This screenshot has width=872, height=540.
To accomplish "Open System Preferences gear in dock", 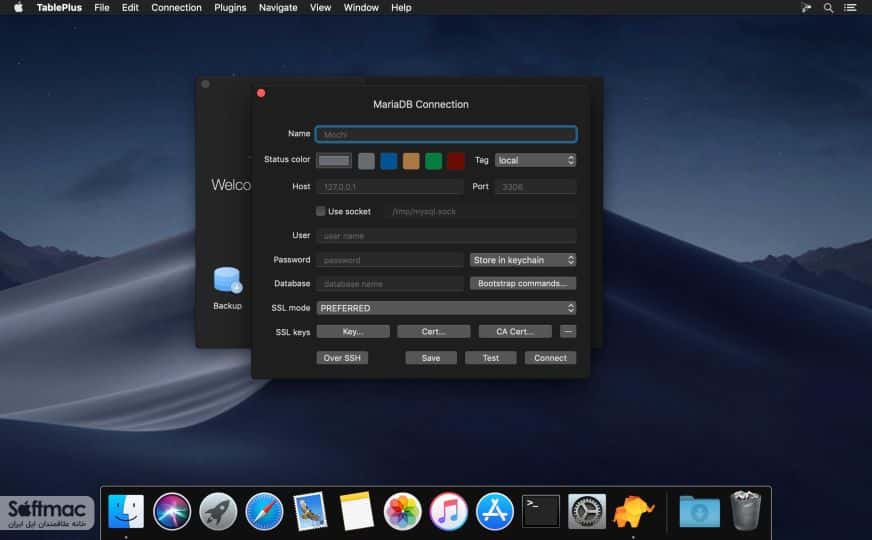I will click(x=587, y=511).
